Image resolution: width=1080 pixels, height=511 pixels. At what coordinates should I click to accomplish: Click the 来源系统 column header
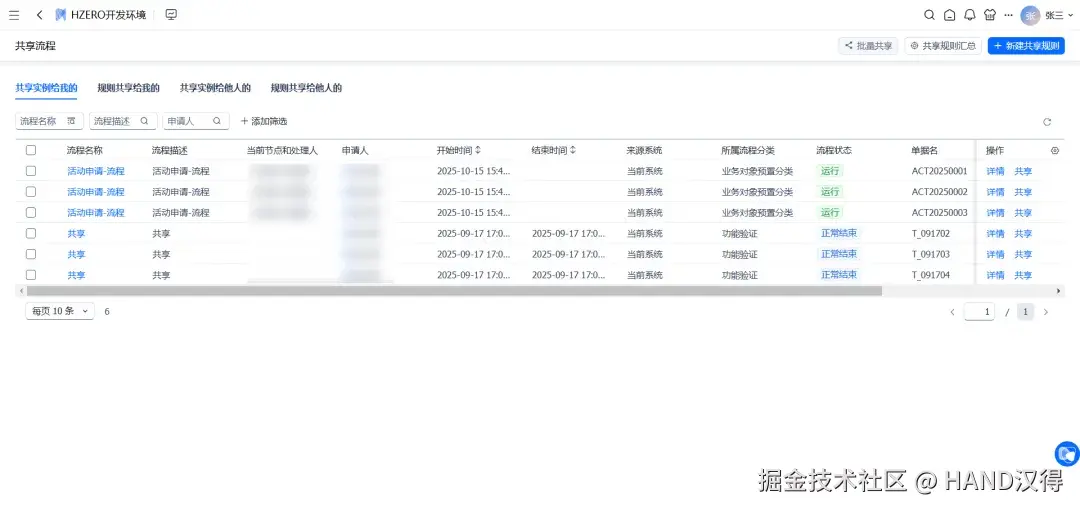[x=644, y=150]
